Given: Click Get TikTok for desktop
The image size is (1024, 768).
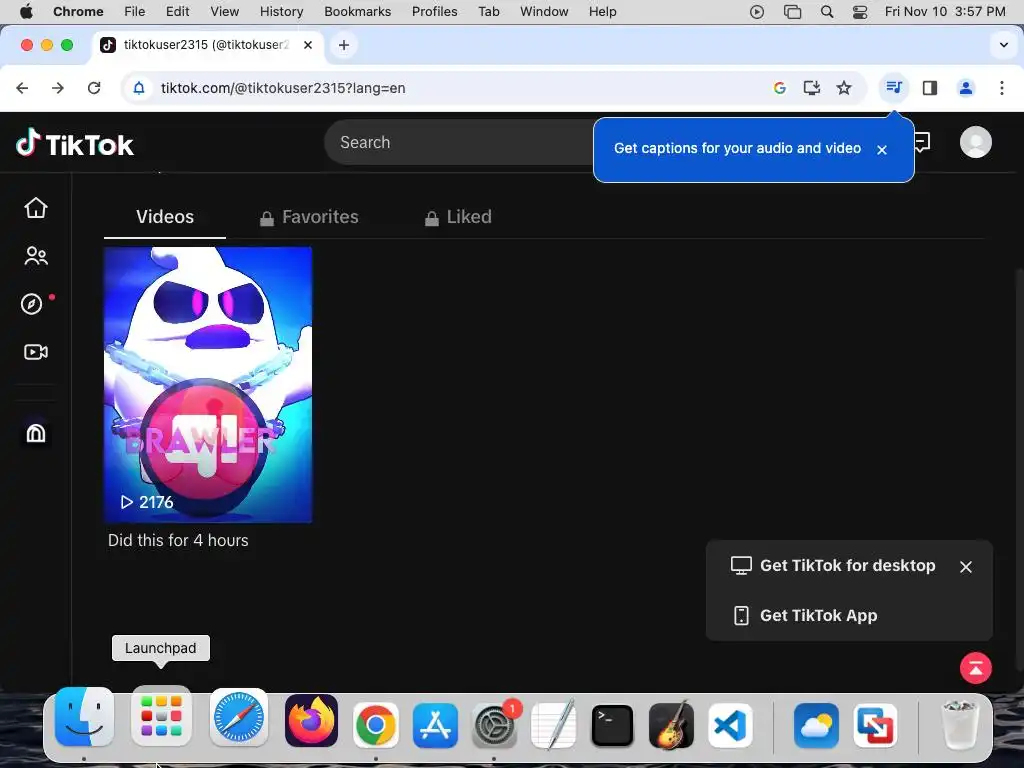Looking at the screenshot, I should (x=833, y=566).
